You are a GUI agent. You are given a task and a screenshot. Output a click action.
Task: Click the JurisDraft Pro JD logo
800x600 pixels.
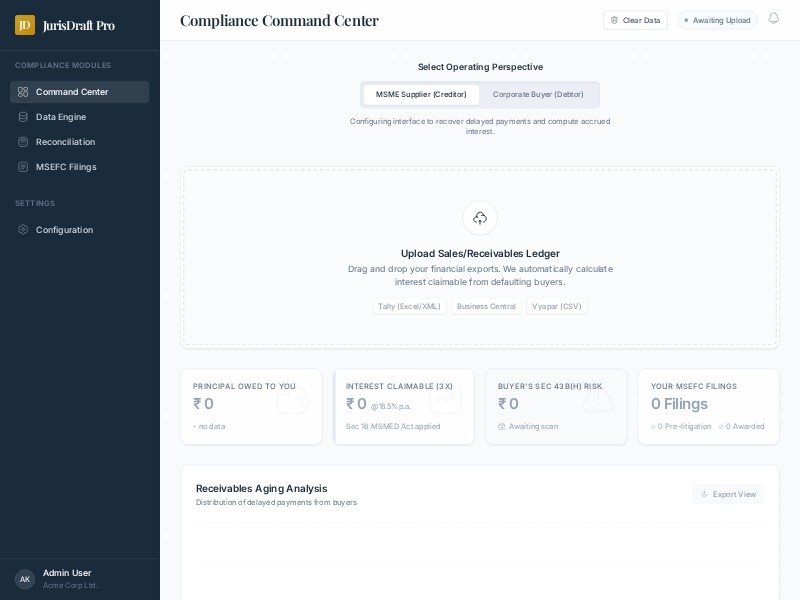(25, 25)
